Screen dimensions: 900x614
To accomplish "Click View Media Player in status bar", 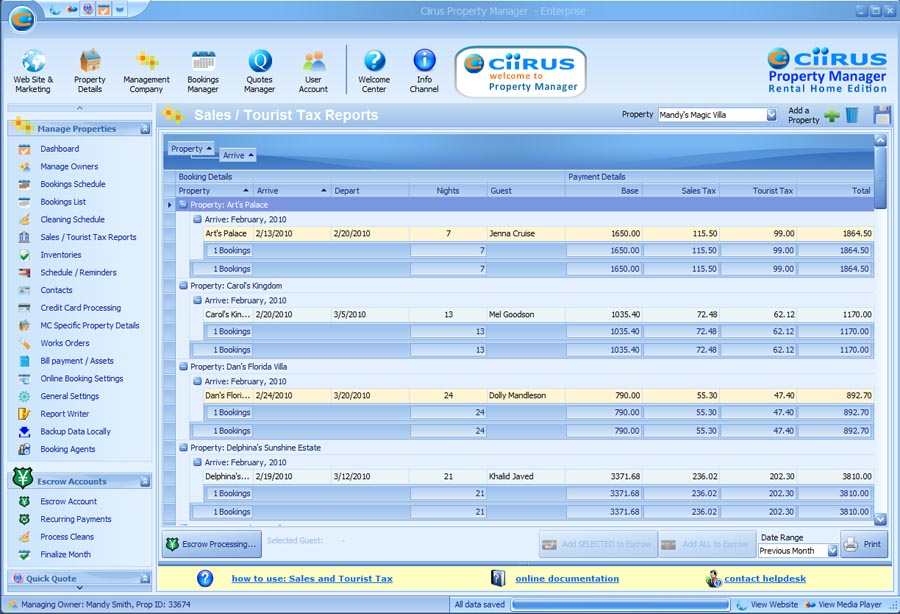I will pyautogui.click(x=844, y=605).
